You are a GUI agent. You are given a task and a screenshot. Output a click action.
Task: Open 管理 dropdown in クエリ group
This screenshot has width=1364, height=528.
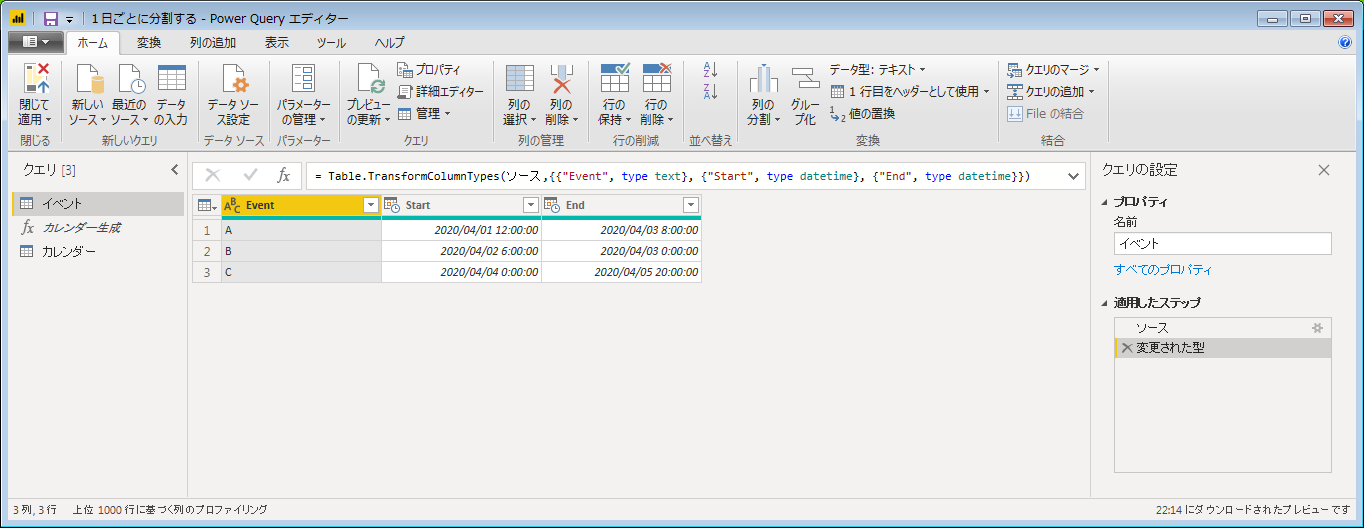[424, 113]
